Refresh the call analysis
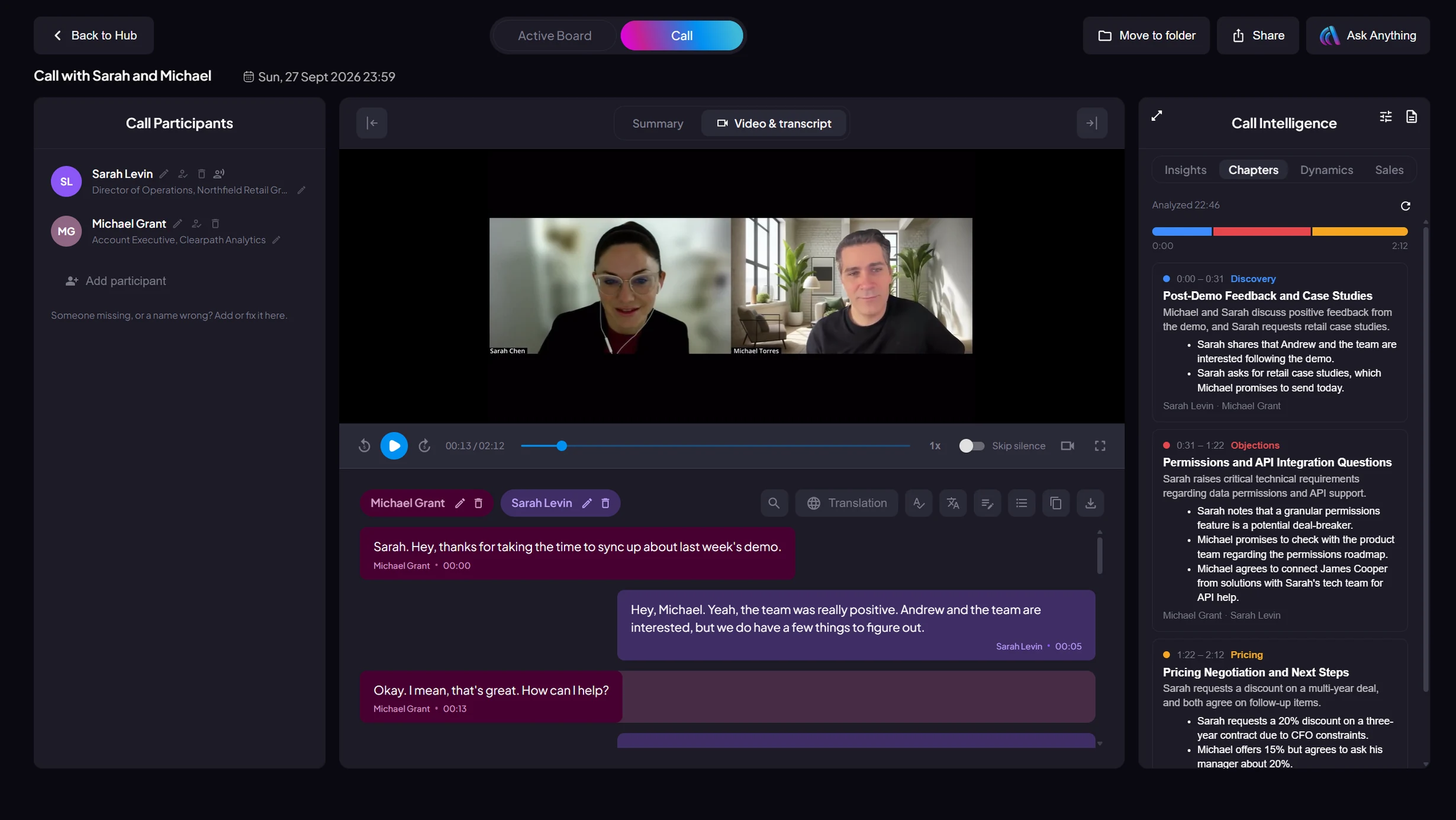 click(1406, 206)
